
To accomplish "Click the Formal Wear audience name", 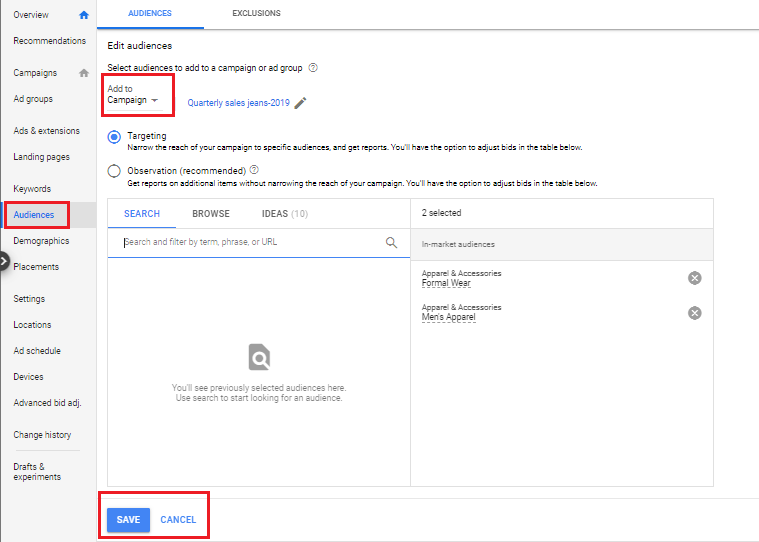I will point(446,283).
